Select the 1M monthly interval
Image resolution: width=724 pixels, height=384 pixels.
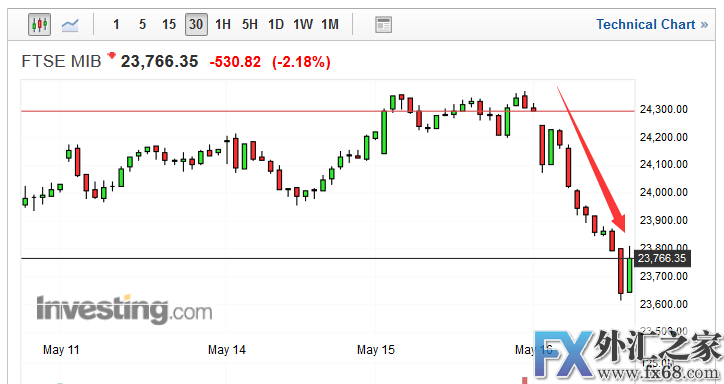point(330,24)
